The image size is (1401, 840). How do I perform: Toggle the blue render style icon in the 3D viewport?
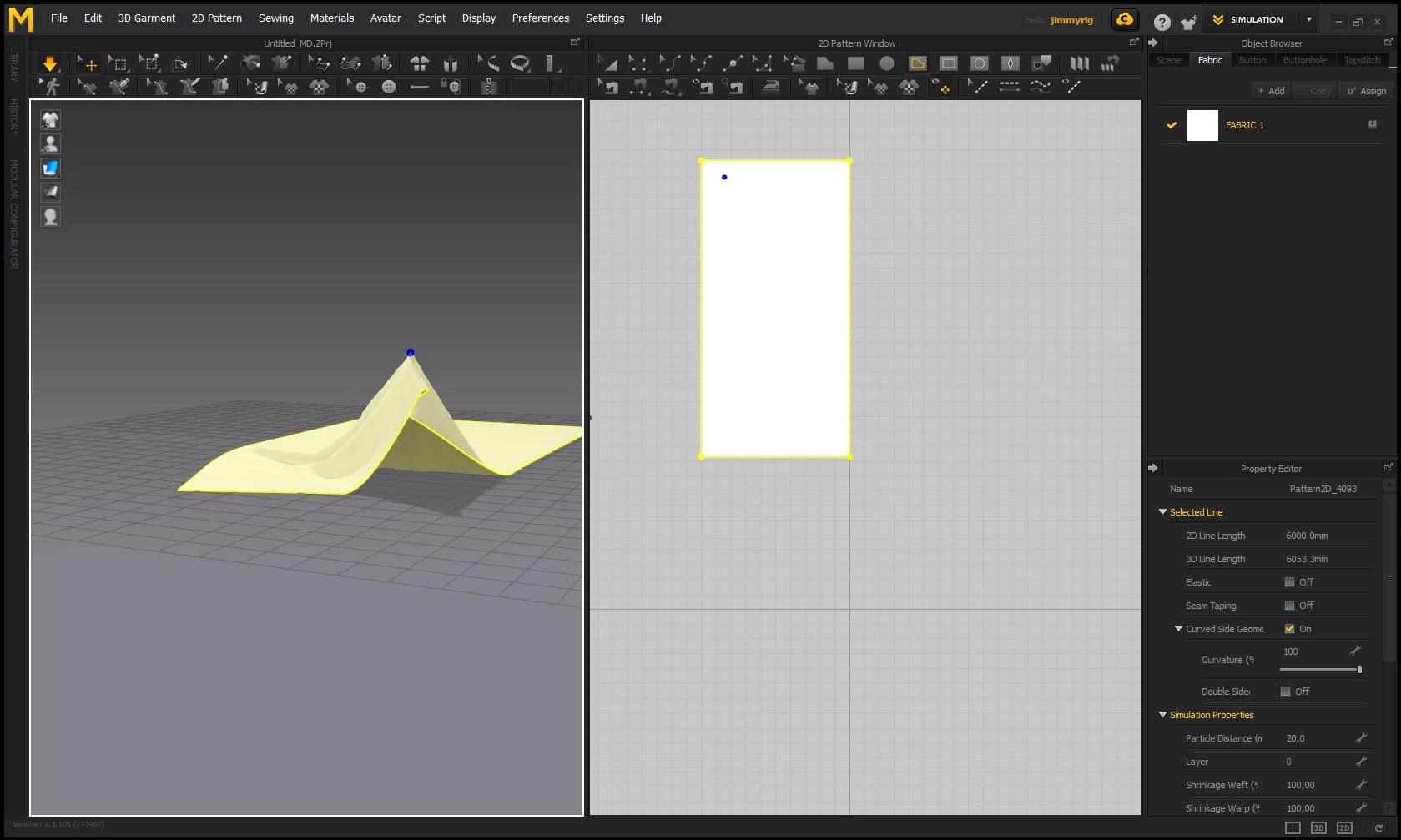pyautogui.click(x=51, y=169)
